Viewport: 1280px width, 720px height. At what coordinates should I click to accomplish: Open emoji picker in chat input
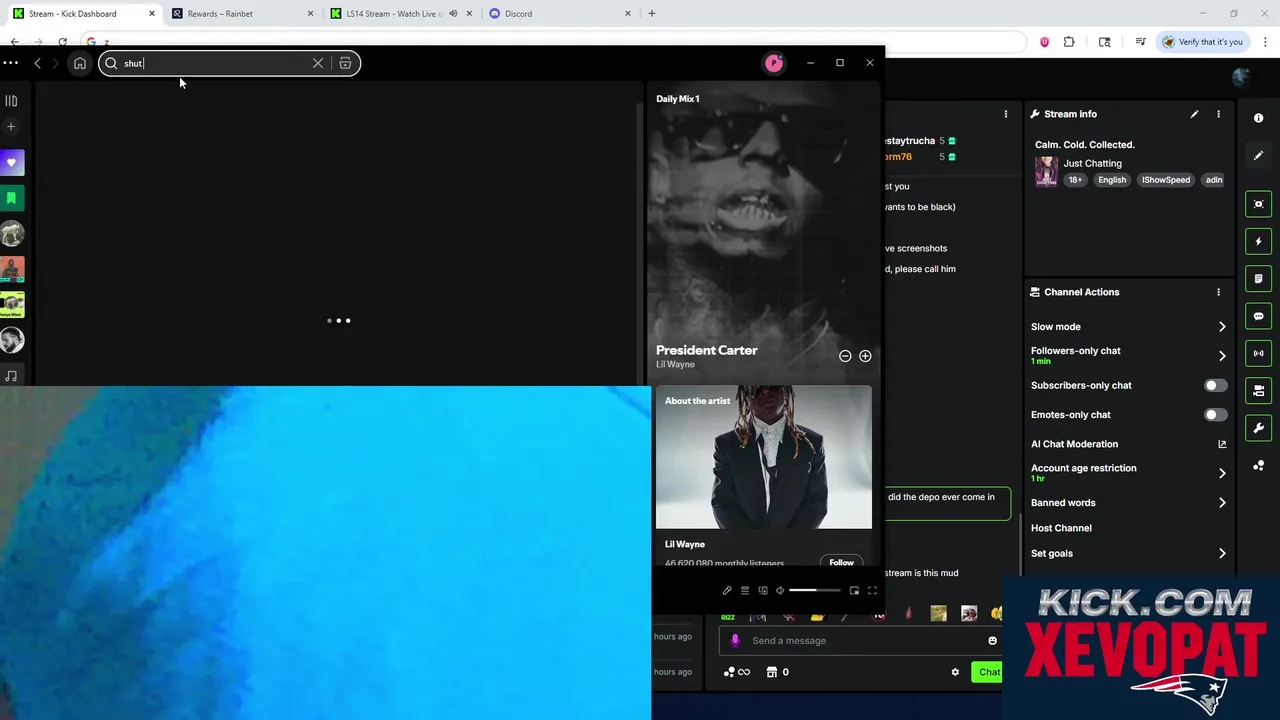point(992,640)
